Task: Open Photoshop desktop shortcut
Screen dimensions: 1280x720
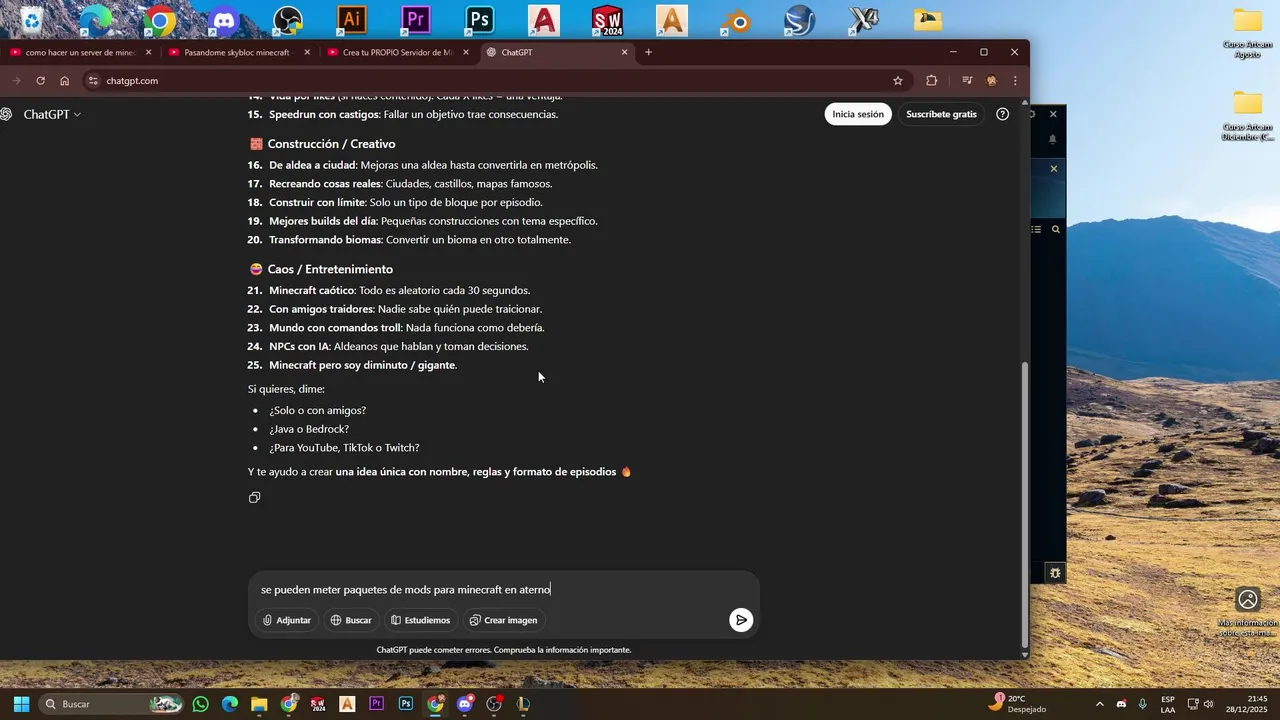Action: coord(479,19)
